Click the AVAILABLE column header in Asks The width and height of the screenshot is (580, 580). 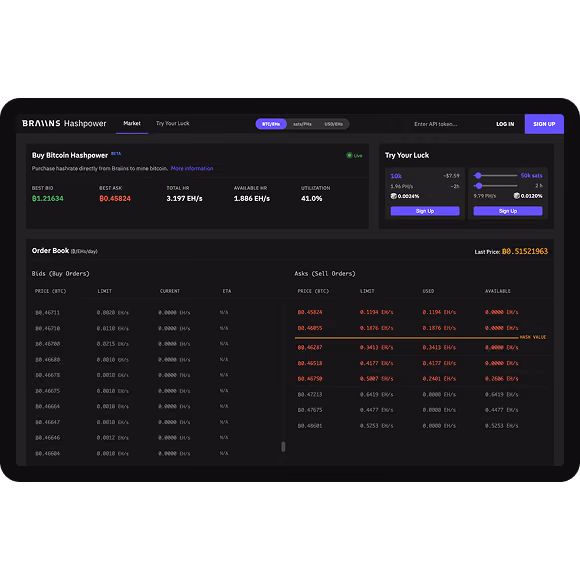(x=498, y=291)
